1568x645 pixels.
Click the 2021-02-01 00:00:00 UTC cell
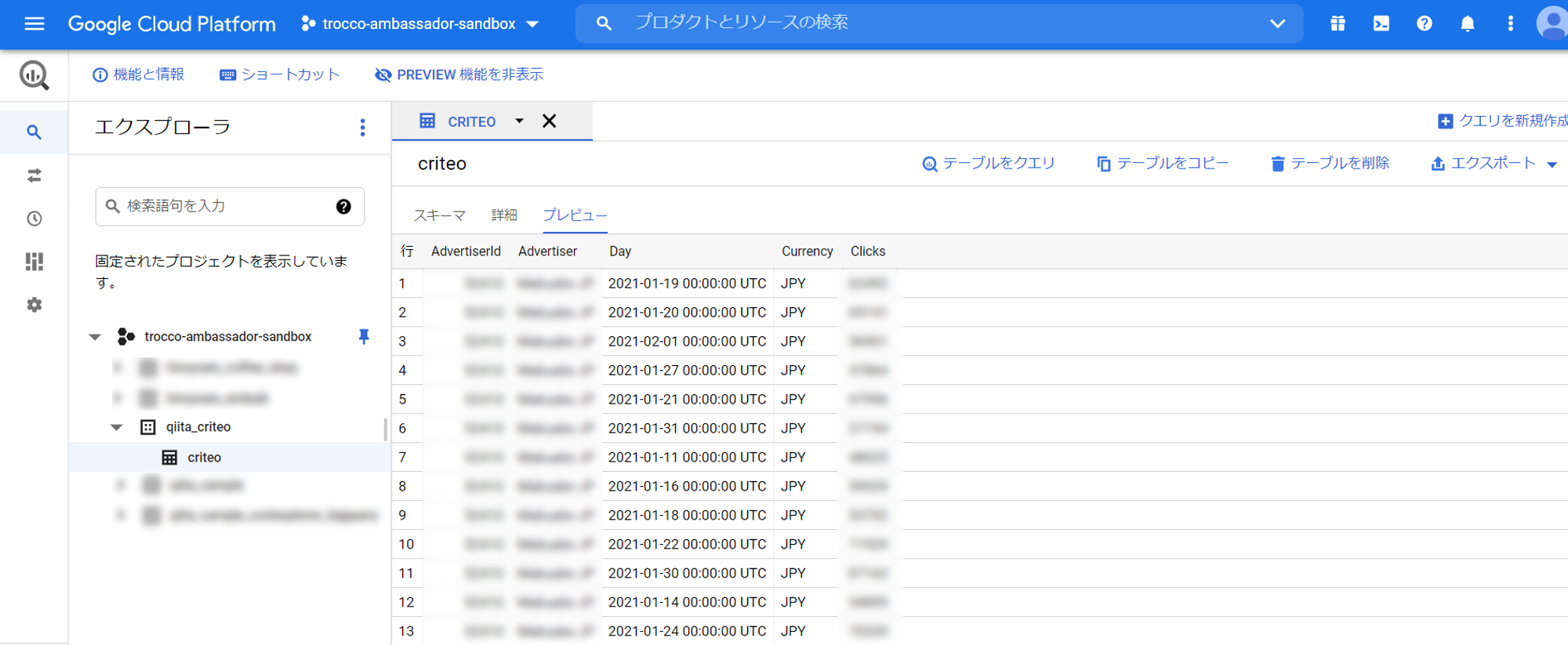(687, 342)
